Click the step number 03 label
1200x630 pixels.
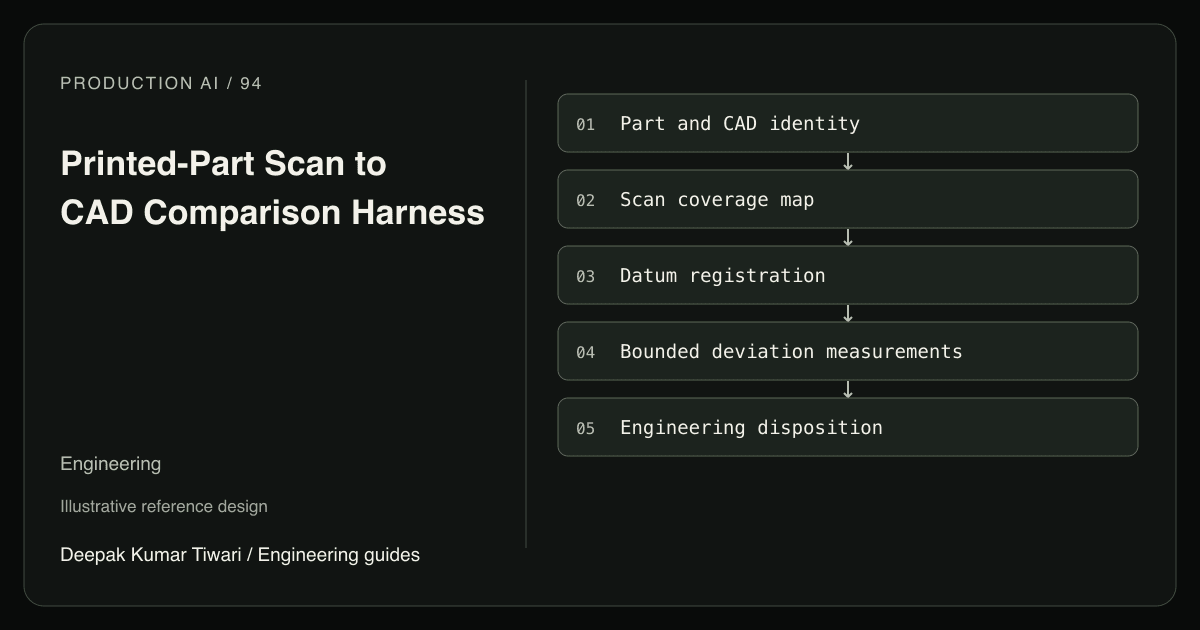coord(585,276)
